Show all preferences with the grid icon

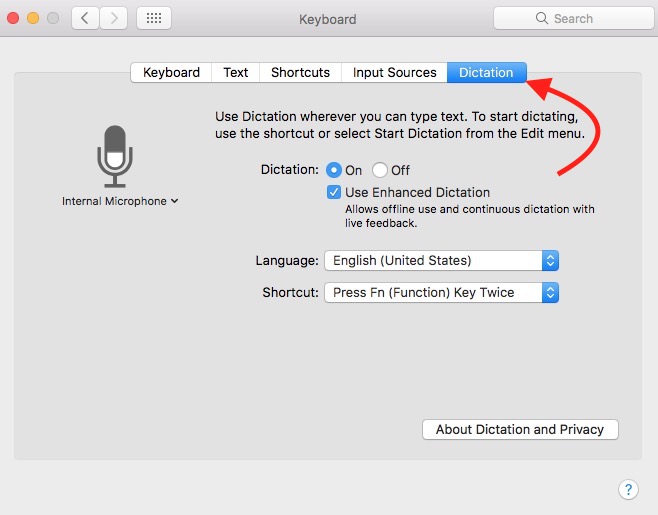pyautogui.click(x=153, y=18)
